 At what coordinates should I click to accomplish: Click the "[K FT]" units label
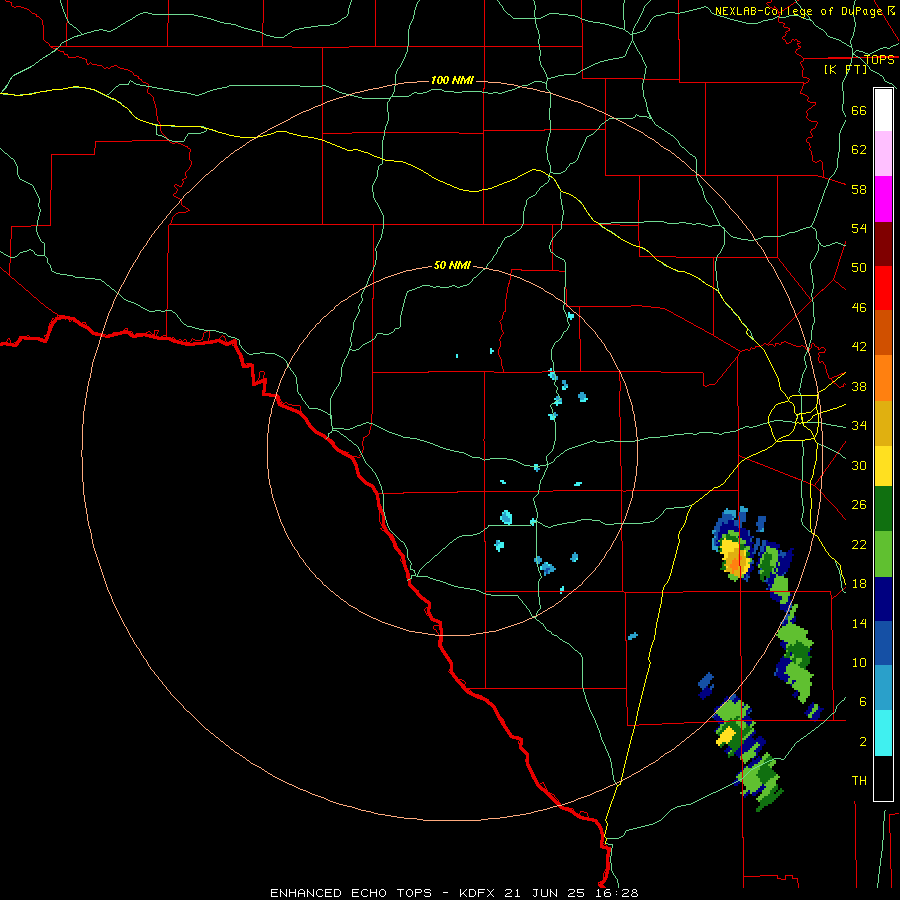point(845,69)
